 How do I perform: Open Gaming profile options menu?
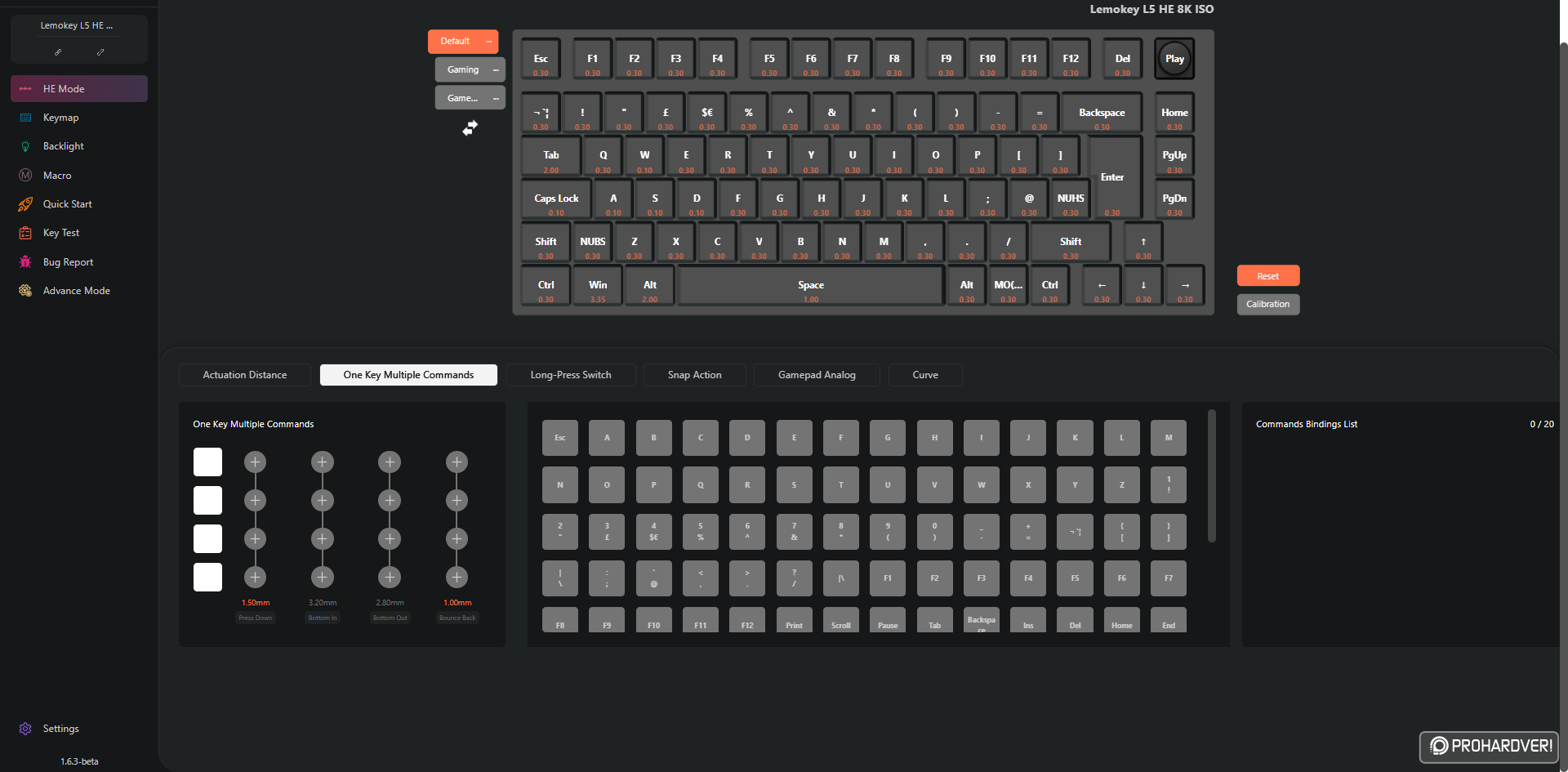[496, 70]
